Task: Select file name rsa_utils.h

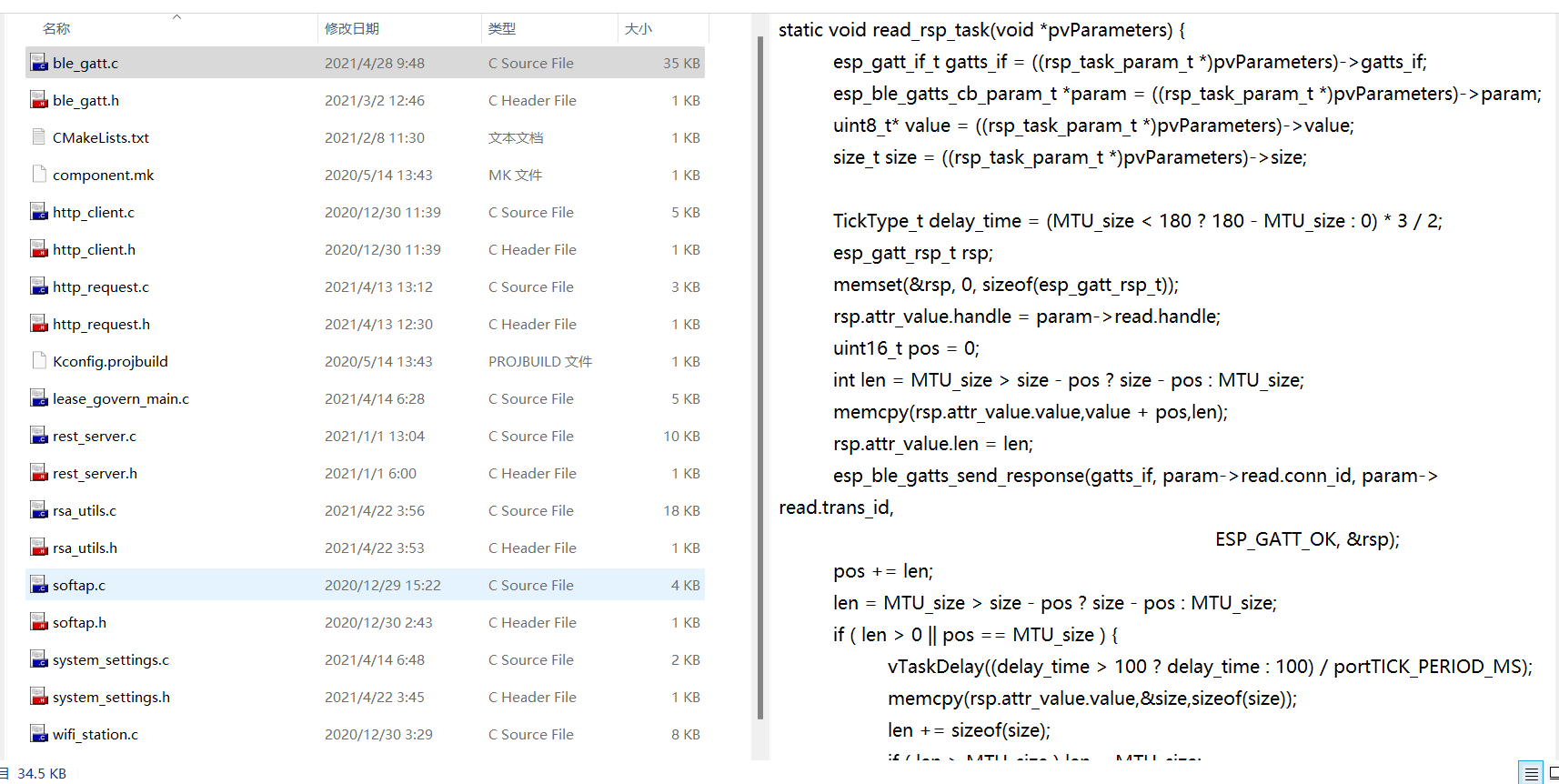Action: [x=85, y=548]
